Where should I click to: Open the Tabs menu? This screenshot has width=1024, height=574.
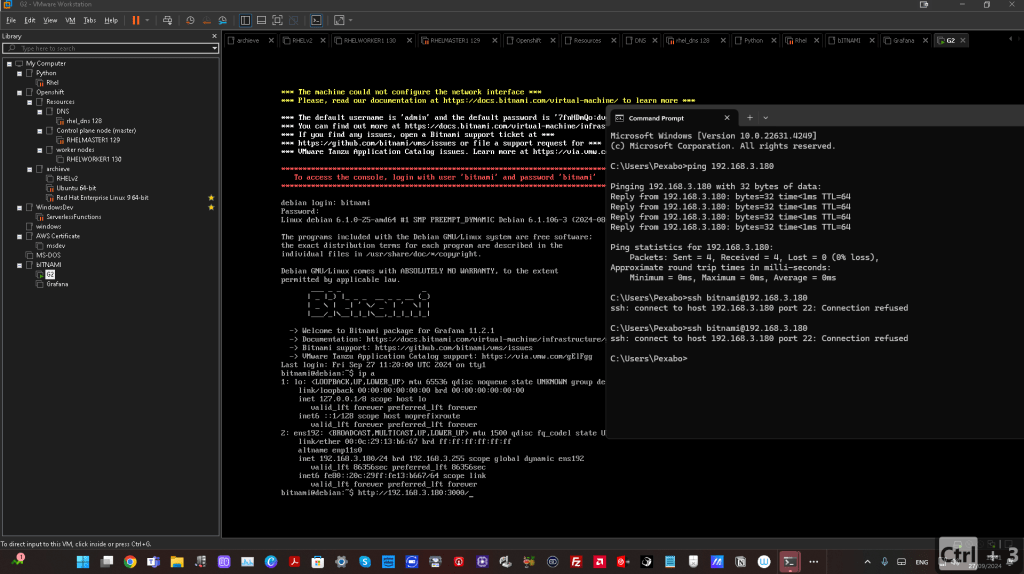(89, 20)
